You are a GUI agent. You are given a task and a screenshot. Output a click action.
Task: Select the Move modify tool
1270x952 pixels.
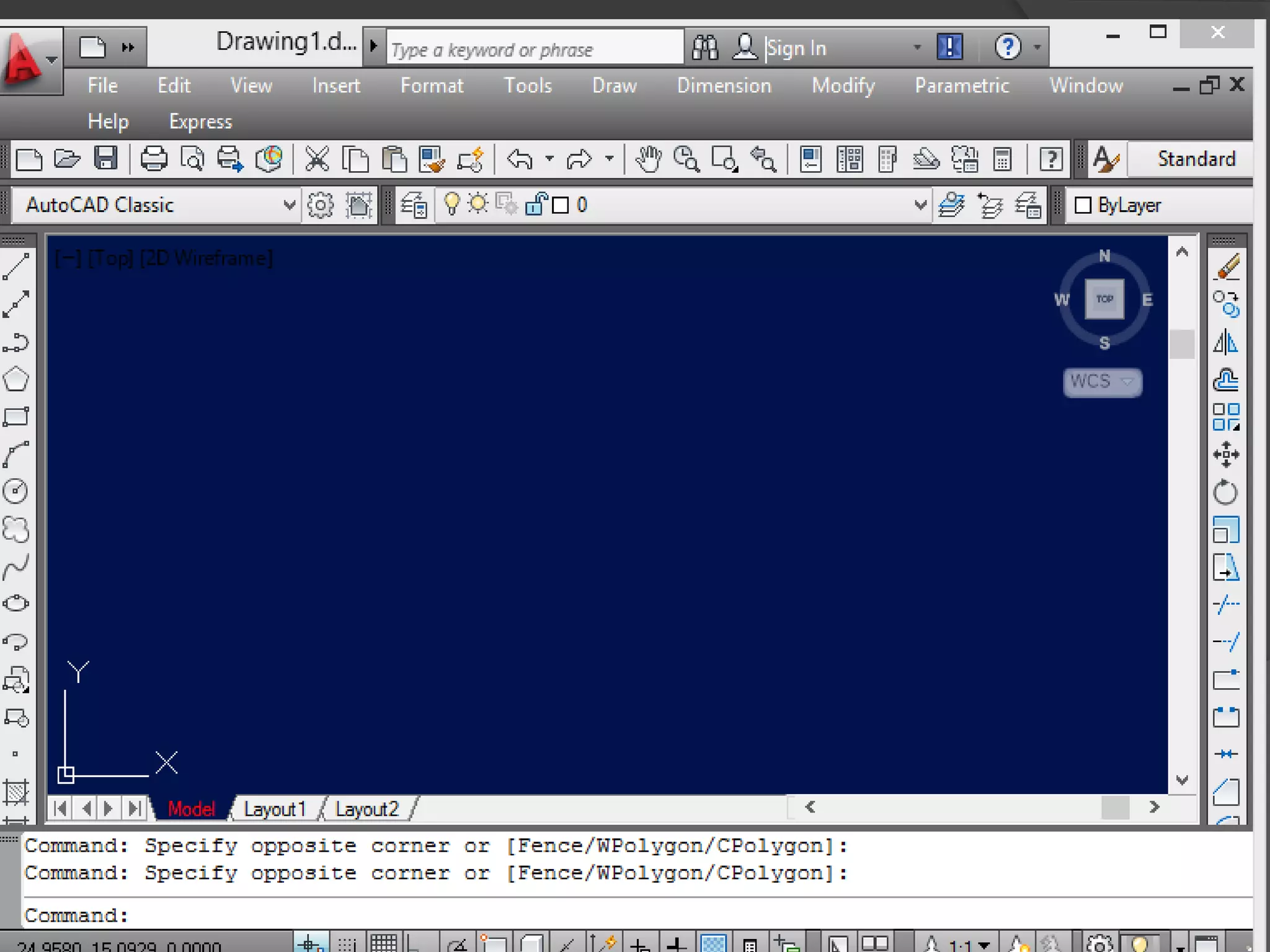click(x=1225, y=454)
